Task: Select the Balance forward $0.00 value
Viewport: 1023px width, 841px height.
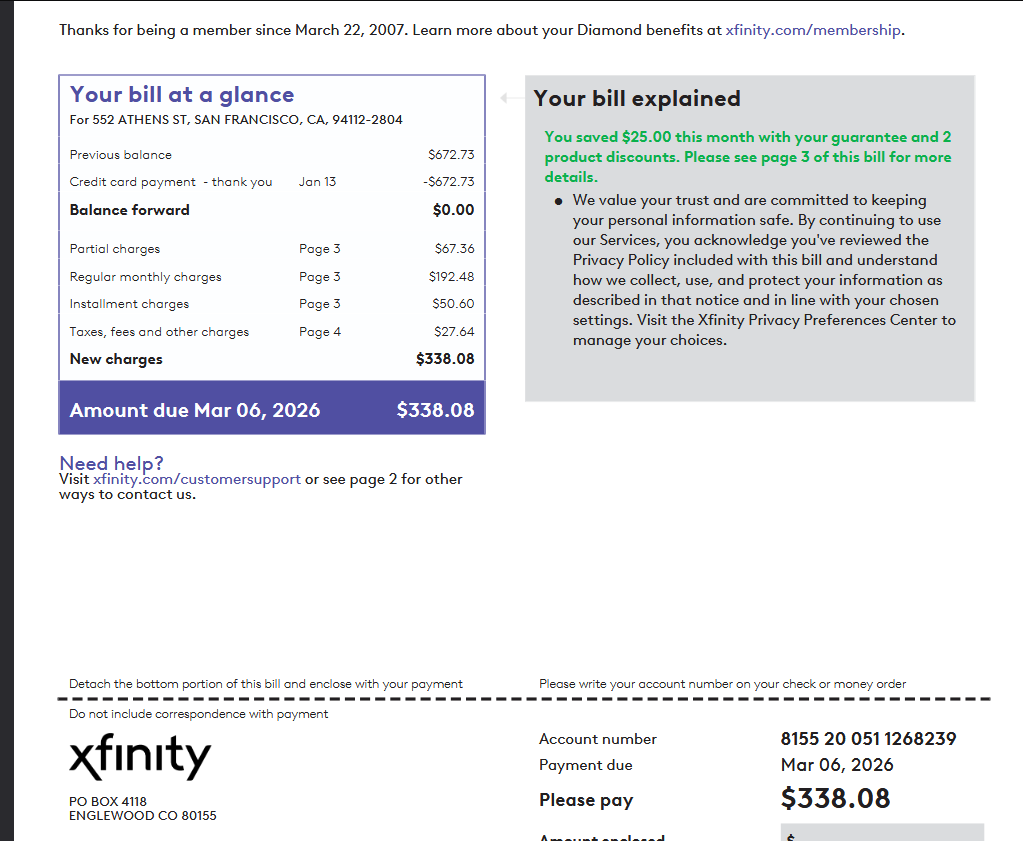Action: 453,210
